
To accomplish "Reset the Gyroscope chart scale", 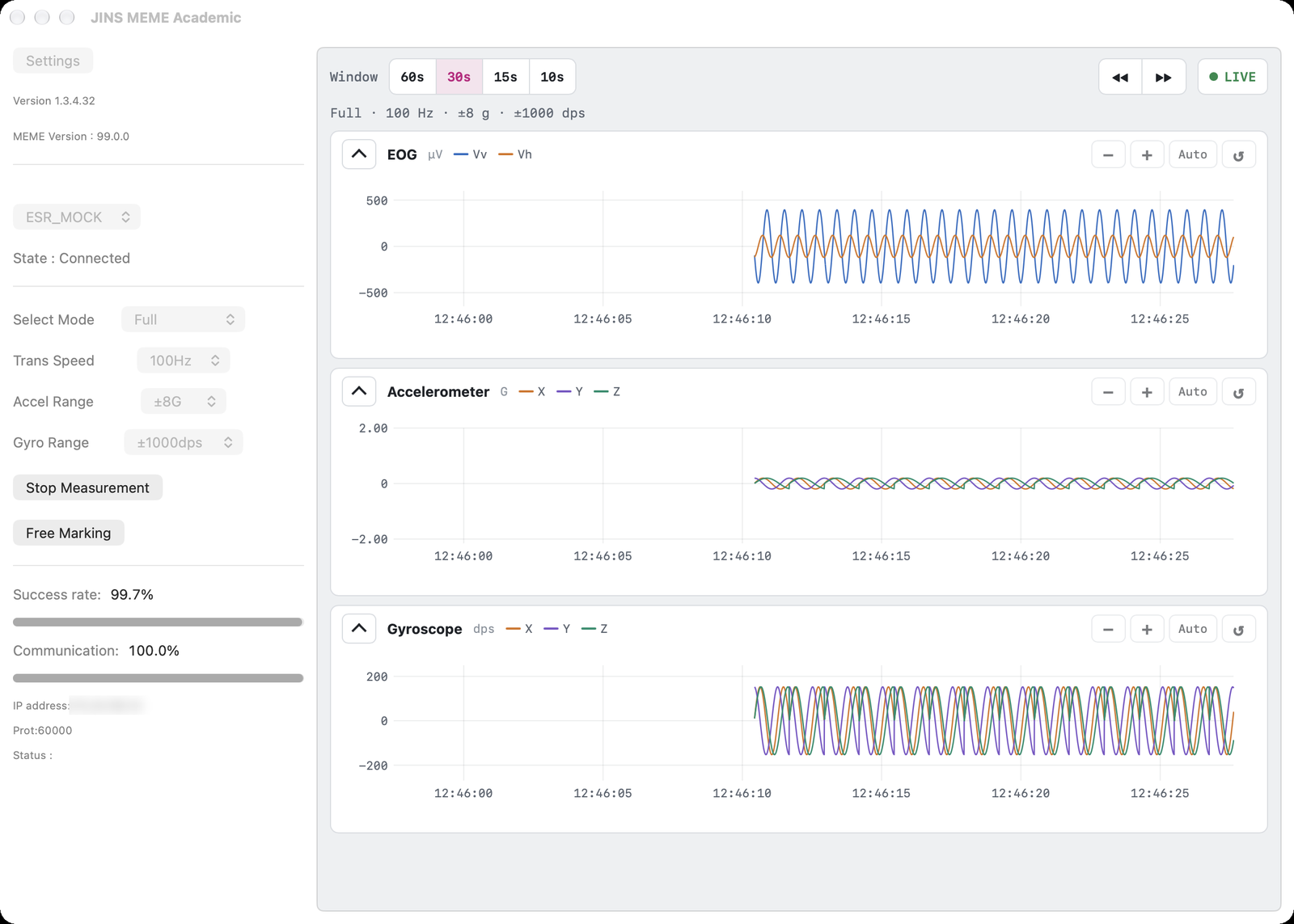I will coord(1238,629).
